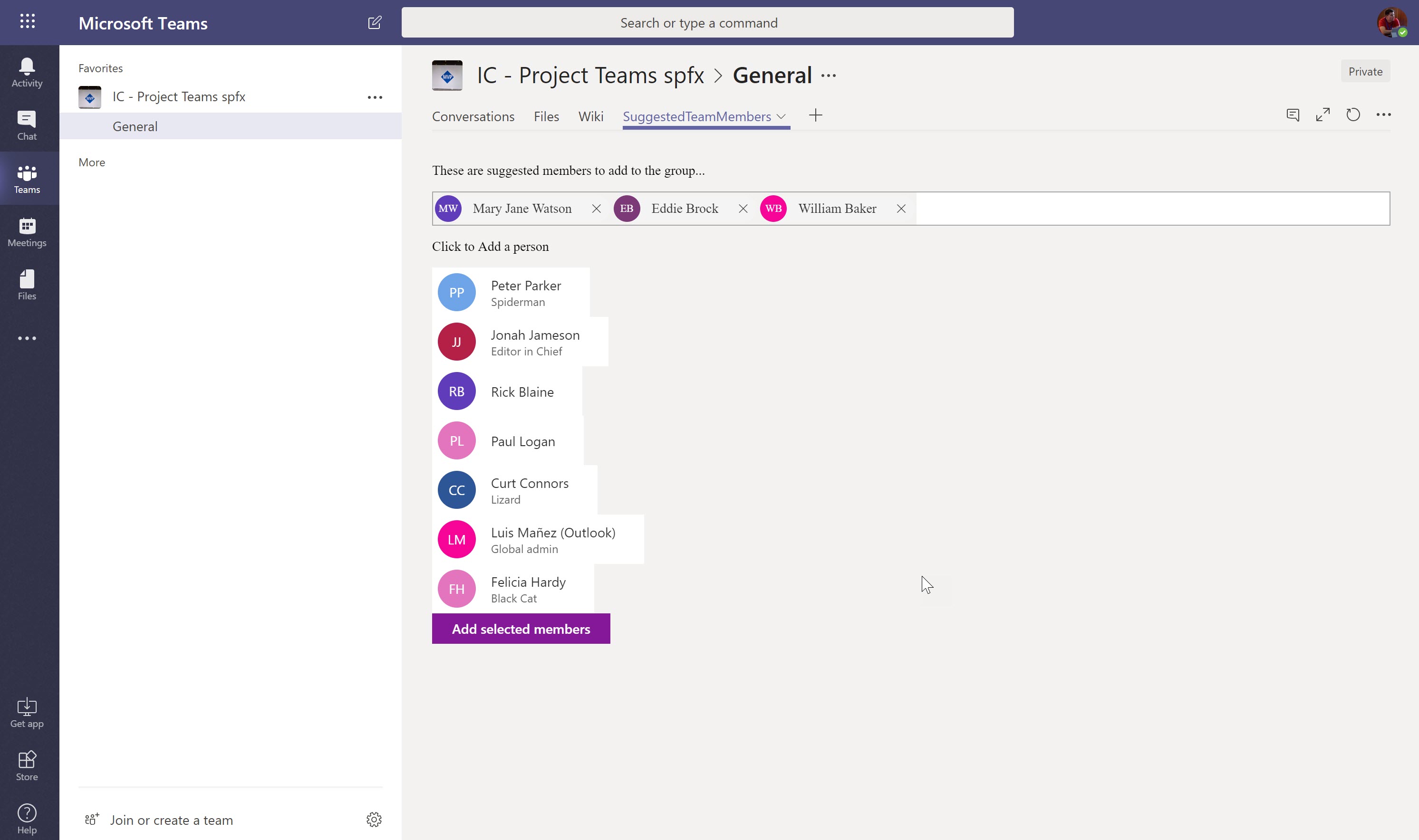
Task: Click the refresh/reload icon in toolbar
Action: 1353,115
